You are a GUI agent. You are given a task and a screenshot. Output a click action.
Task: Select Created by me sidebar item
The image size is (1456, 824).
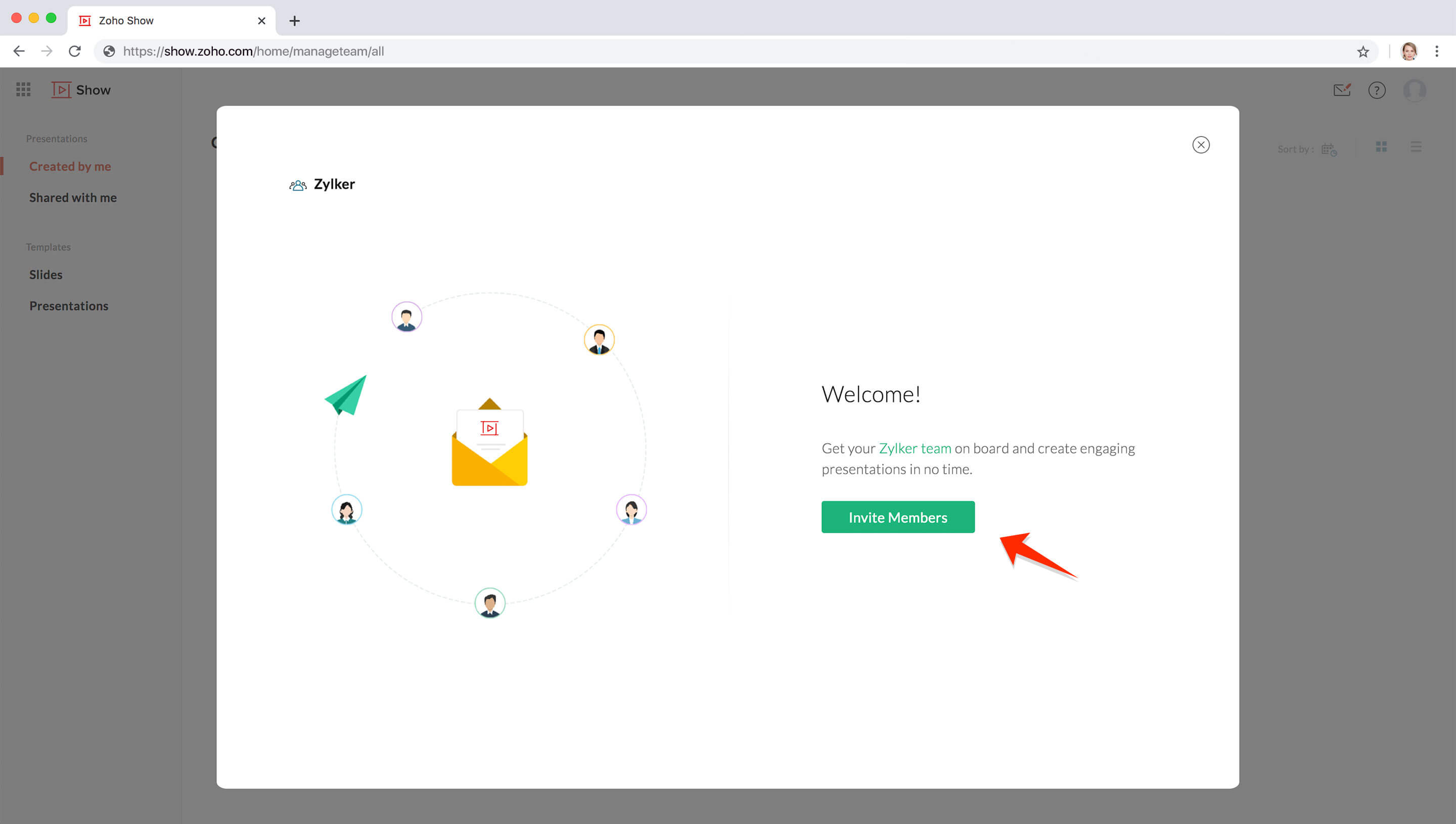click(70, 166)
